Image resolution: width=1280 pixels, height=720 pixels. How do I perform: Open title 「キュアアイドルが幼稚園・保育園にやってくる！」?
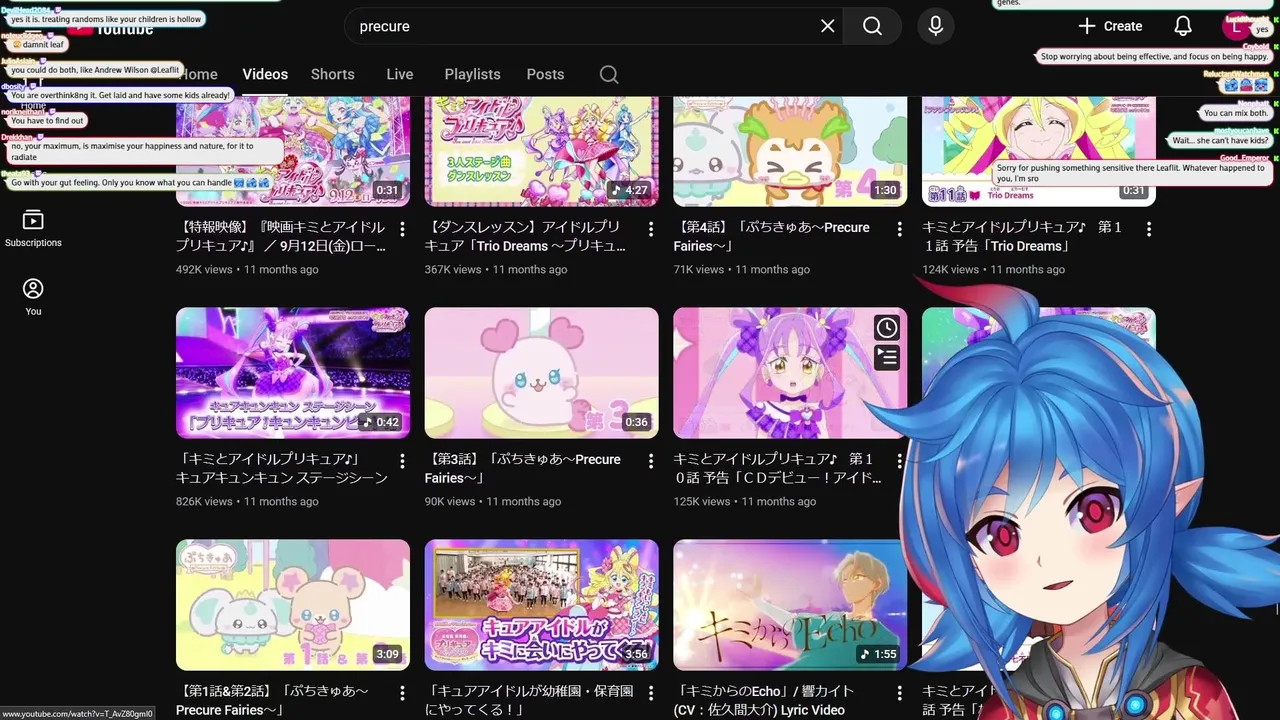tap(527, 700)
